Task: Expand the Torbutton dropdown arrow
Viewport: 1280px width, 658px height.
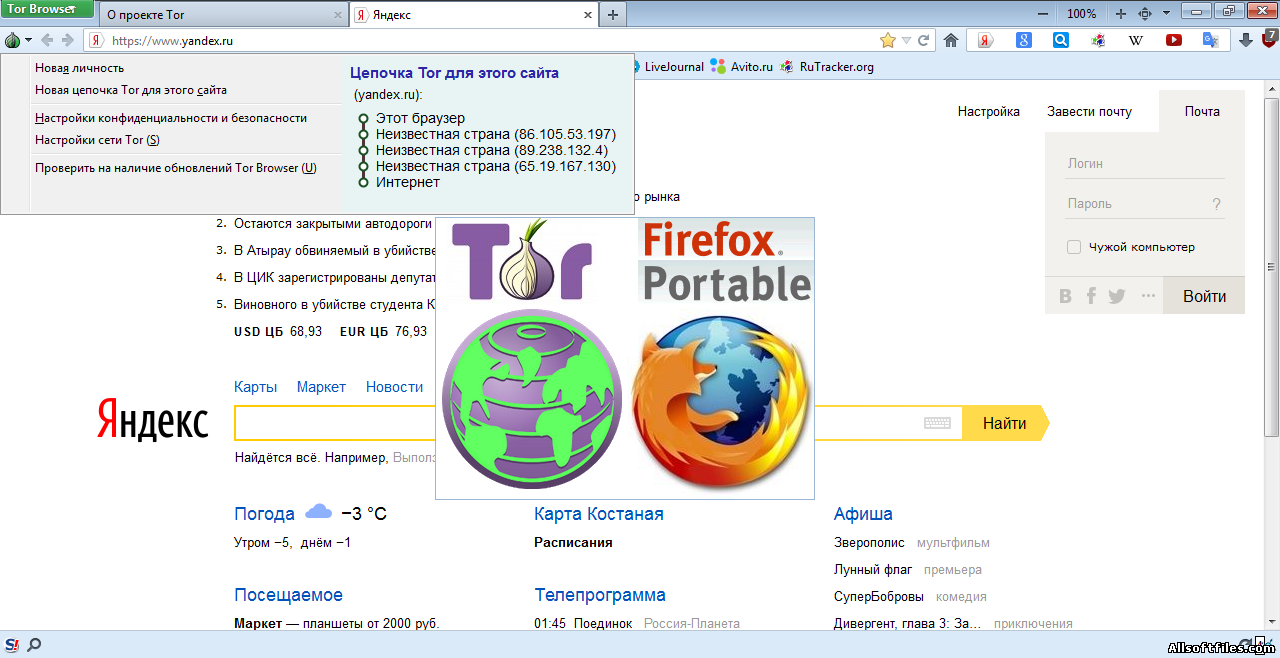Action: (28, 40)
